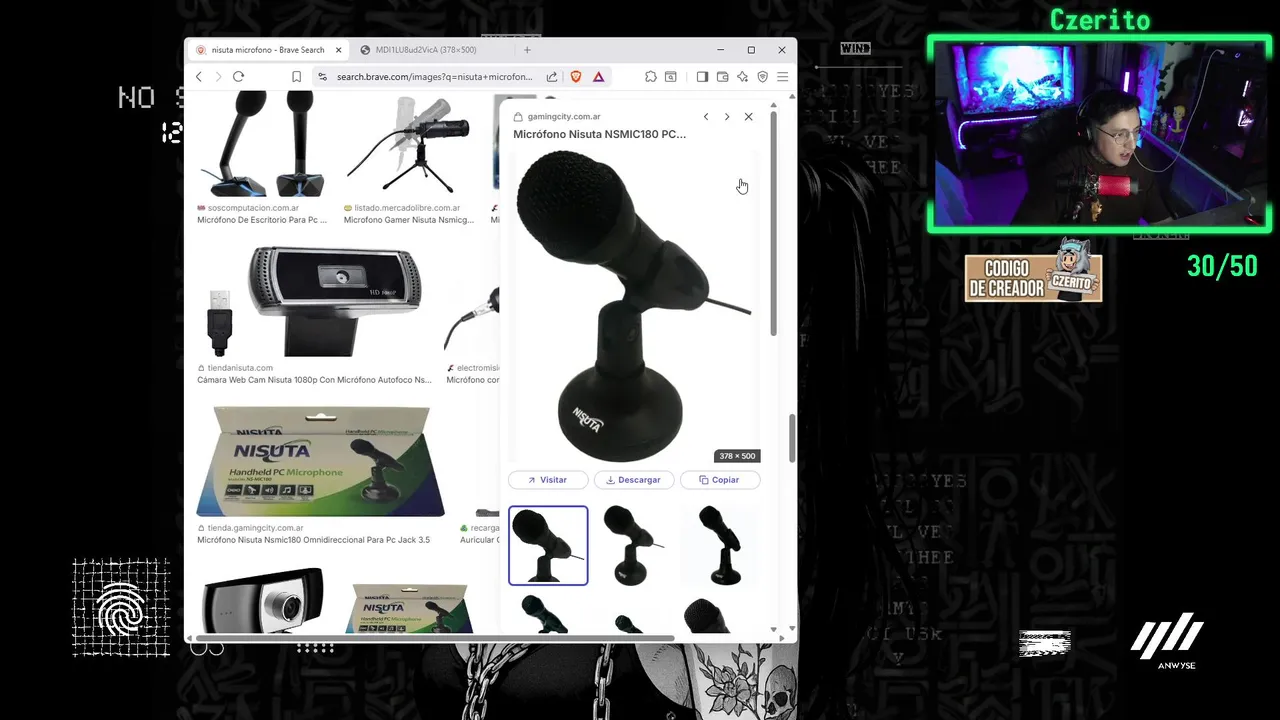The height and width of the screenshot is (720, 1280).
Task: Open the bottom-left webcam result image
Action: (x=263, y=600)
